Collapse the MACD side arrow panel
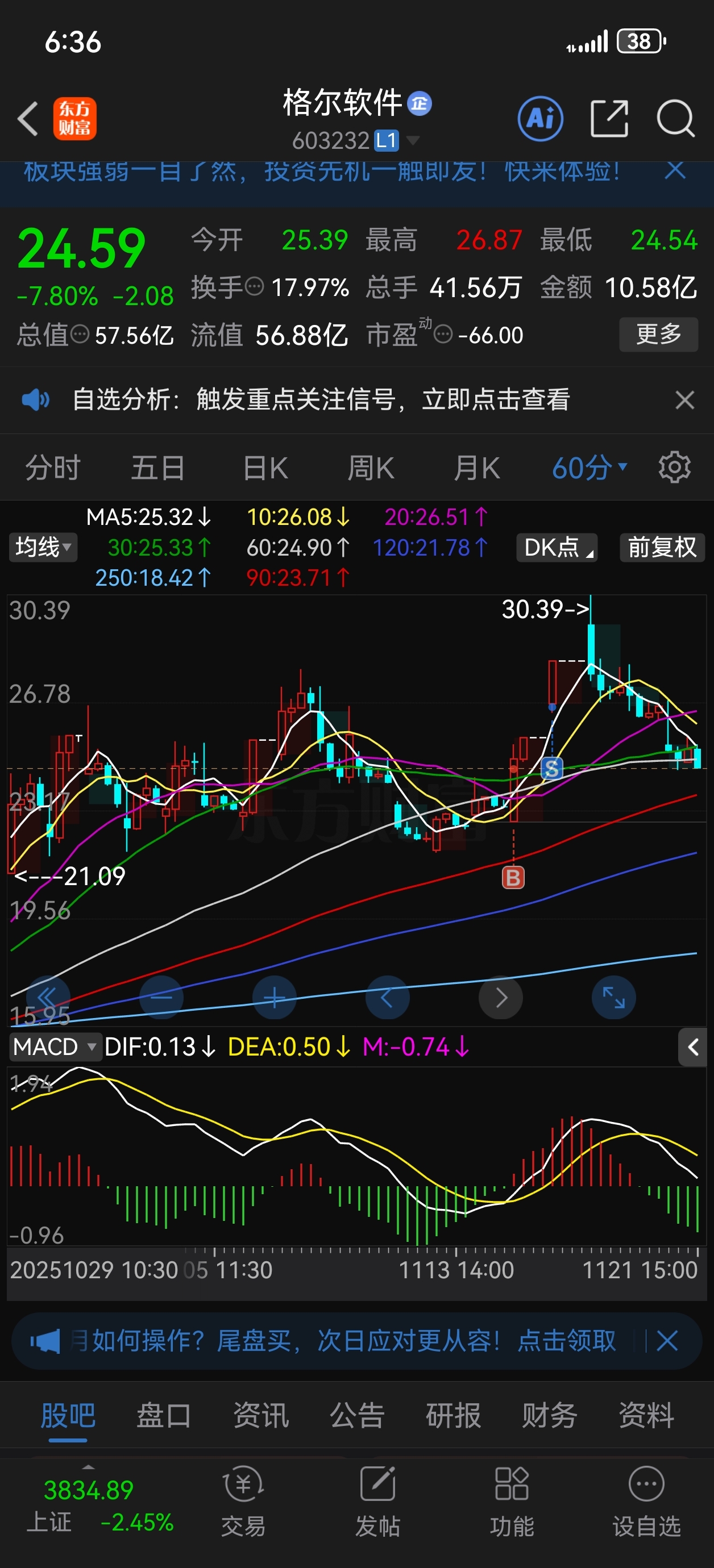 [x=692, y=1047]
